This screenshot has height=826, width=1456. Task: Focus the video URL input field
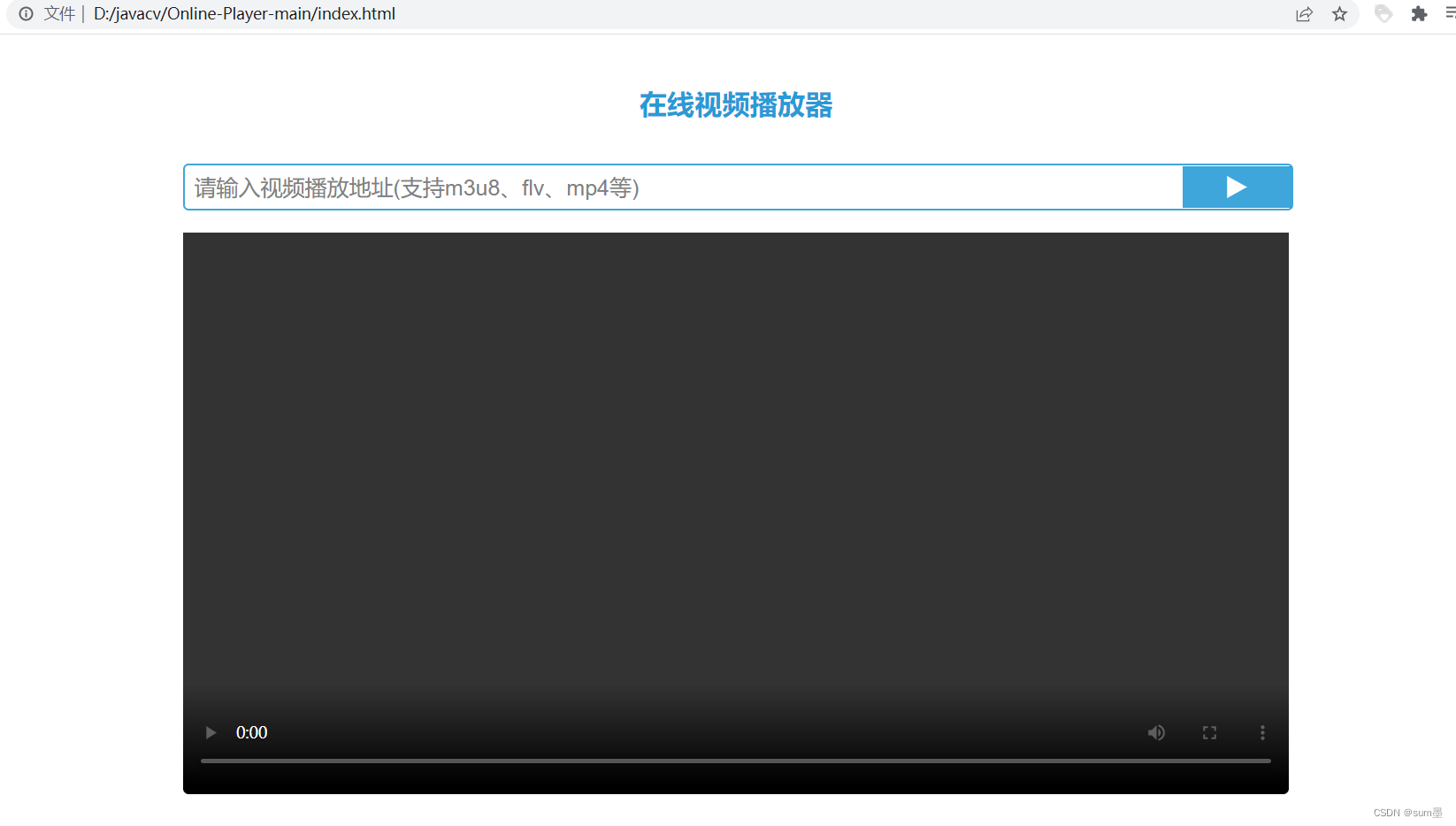tap(683, 187)
